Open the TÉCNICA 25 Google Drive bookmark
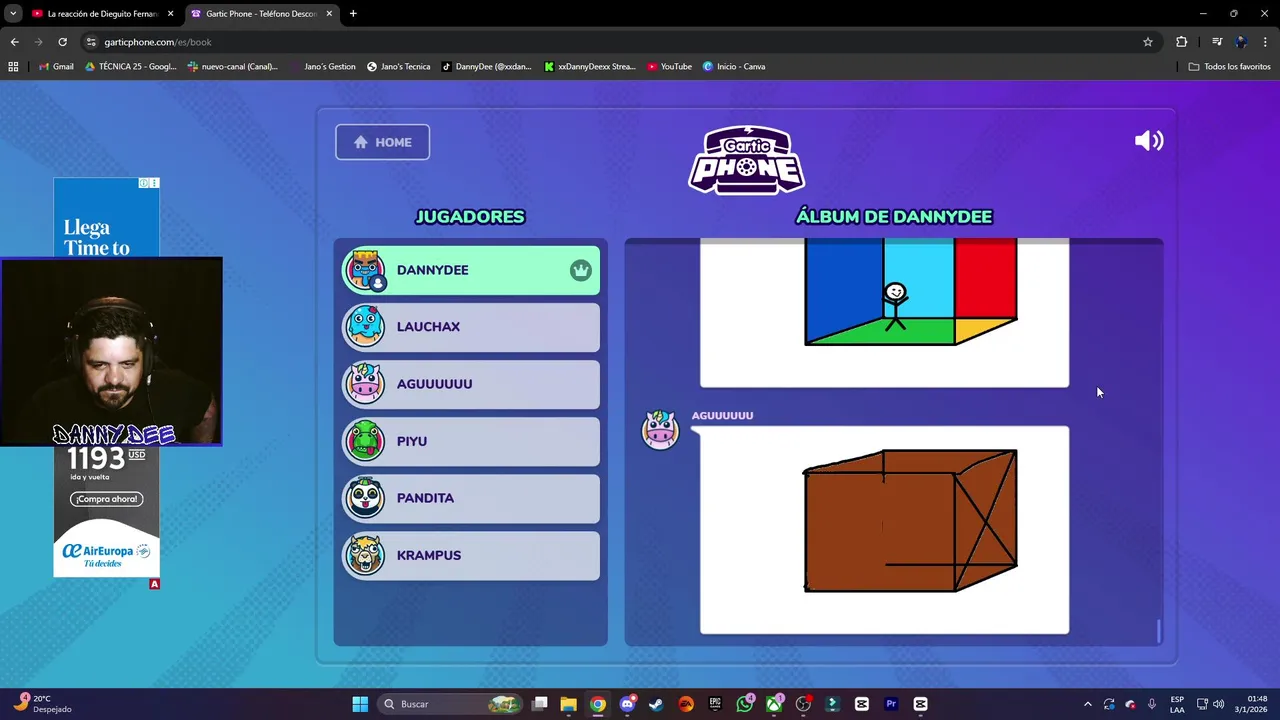The height and width of the screenshot is (720, 1280). [x=131, y=67]
